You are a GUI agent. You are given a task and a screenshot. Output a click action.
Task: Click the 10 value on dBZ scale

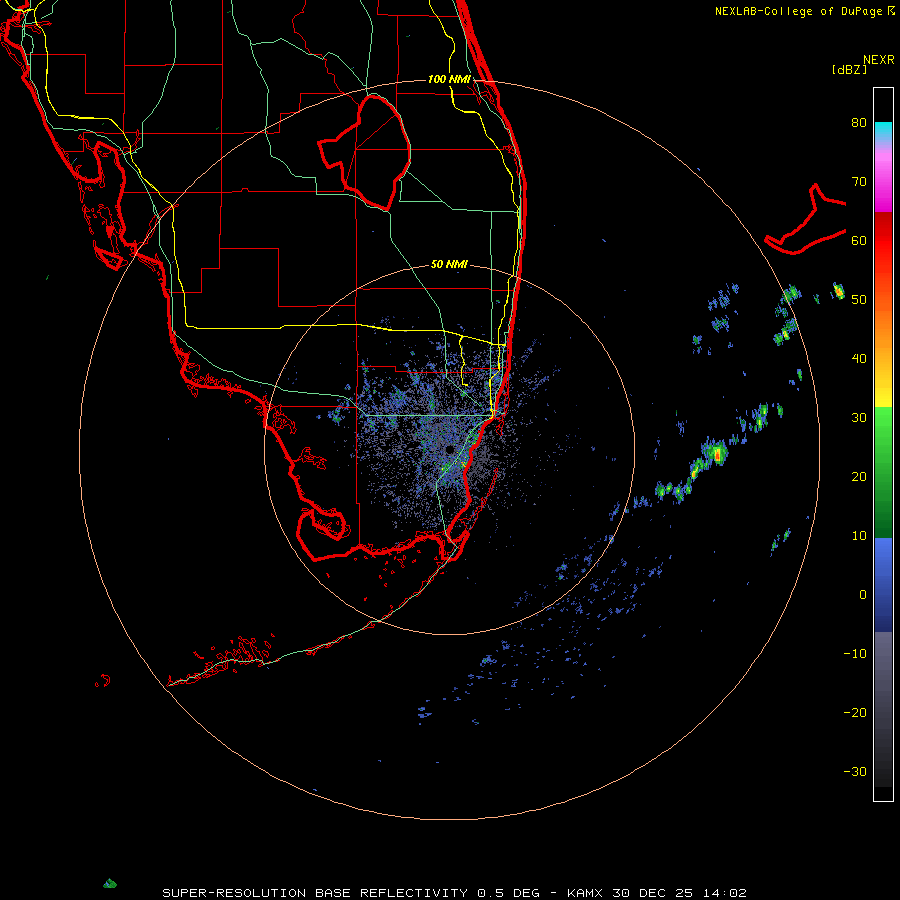[859, 536]
